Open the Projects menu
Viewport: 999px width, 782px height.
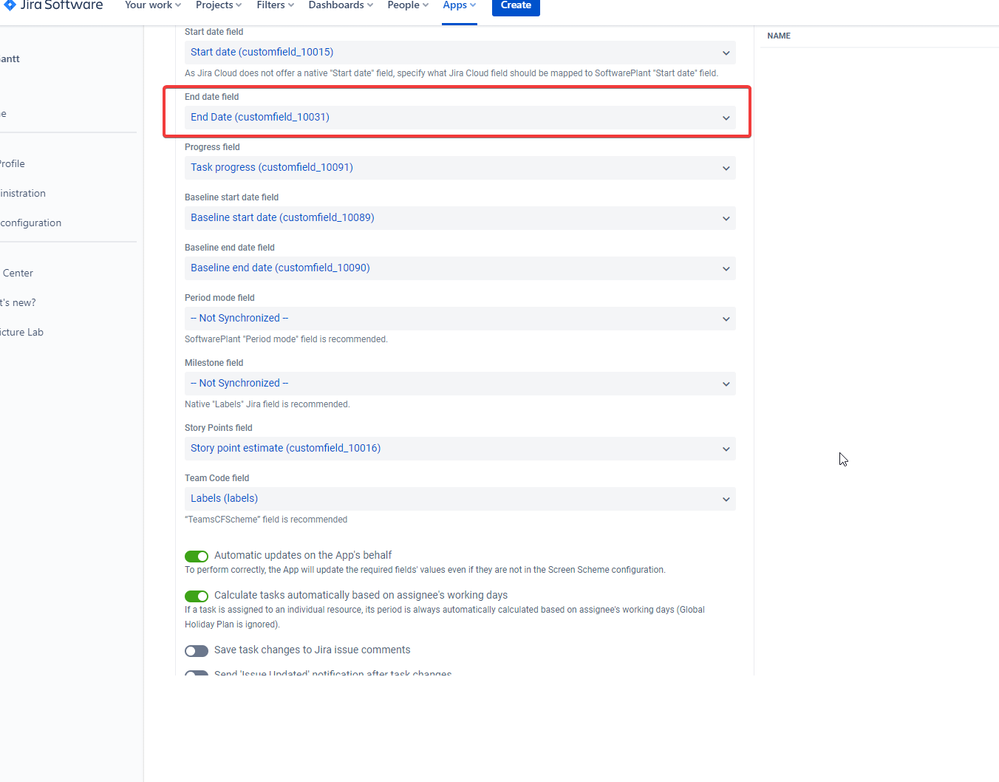[x=219, y=5]
